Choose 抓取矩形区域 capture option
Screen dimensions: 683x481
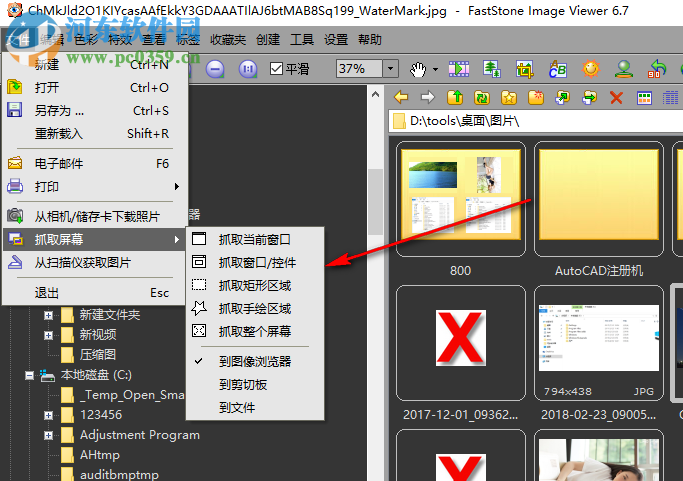point(255,285)
